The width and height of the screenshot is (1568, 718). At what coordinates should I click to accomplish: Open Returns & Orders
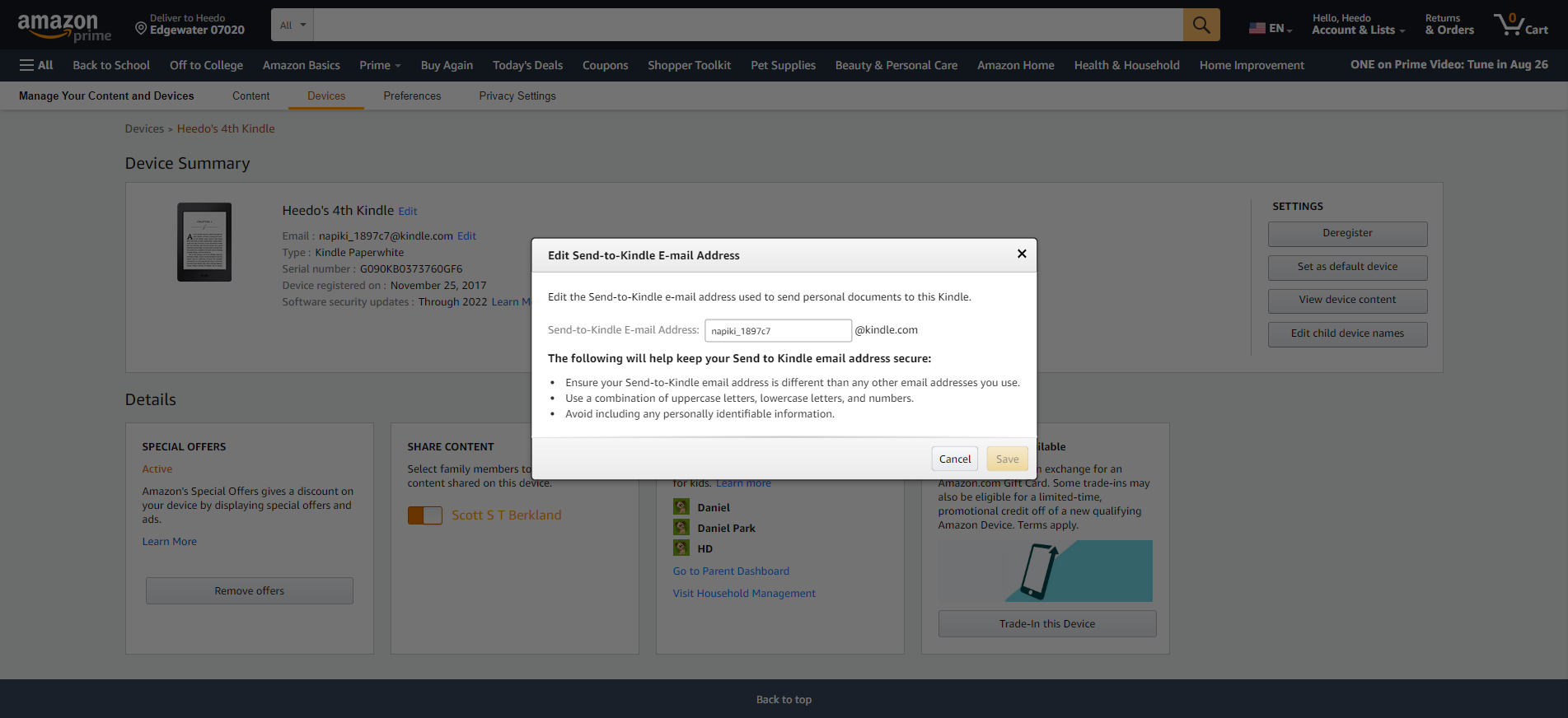point(1449,25)
